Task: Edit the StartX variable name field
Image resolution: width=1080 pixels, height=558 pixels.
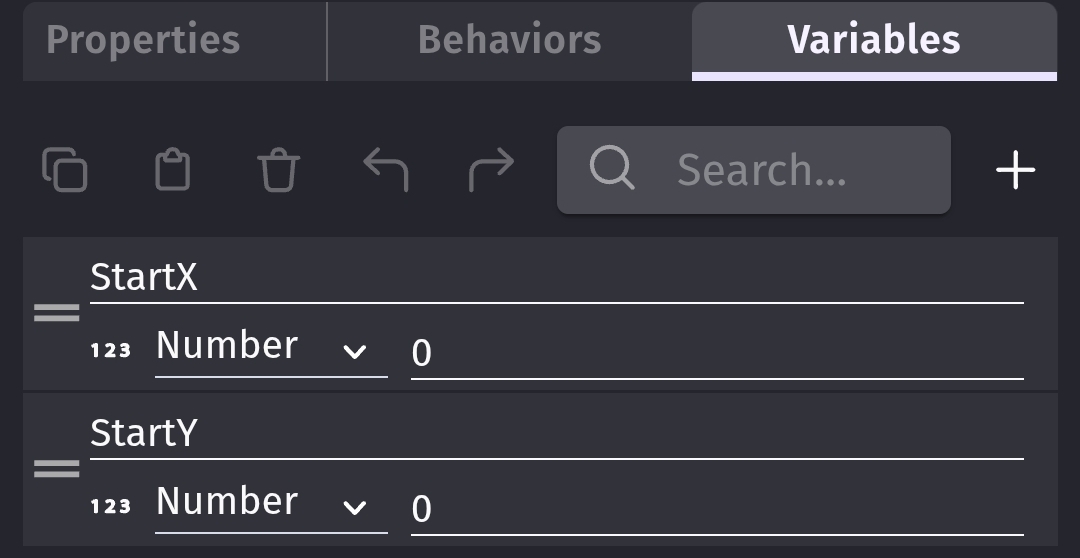Action: pyautogui.click(x=556, y=277)
